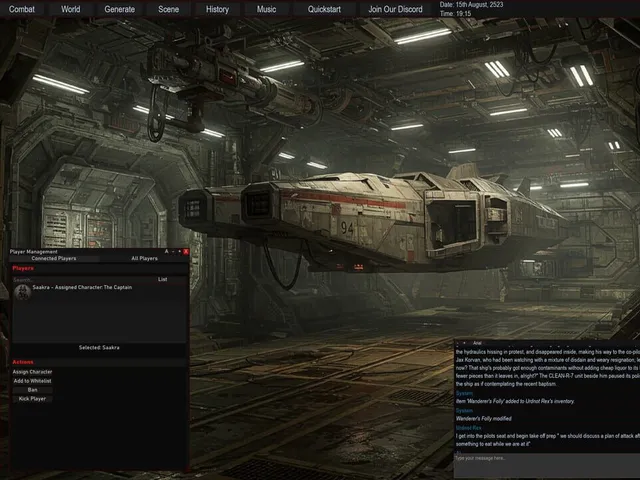Viewport: 640px width, 480px height.
Task: Open the World menu
Action: [x=71, y=9]
